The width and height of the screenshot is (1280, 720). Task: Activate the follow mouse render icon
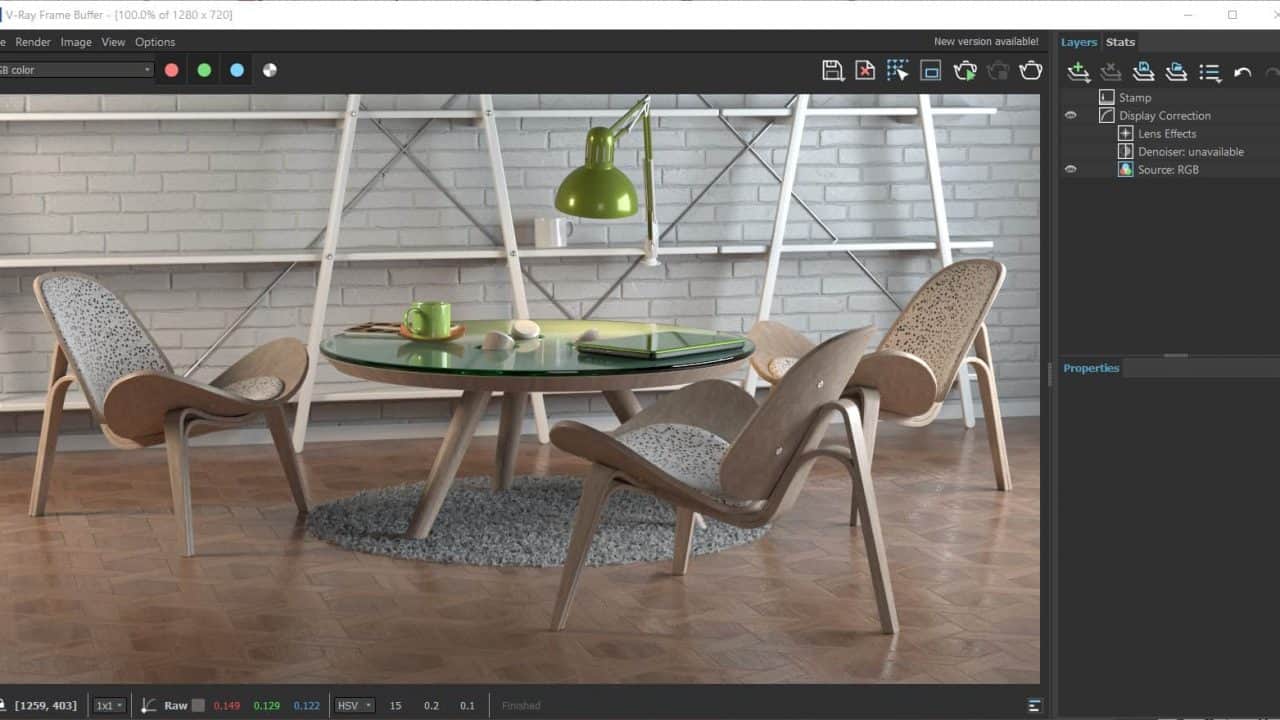pyautogui.click(x=898, y=70)
